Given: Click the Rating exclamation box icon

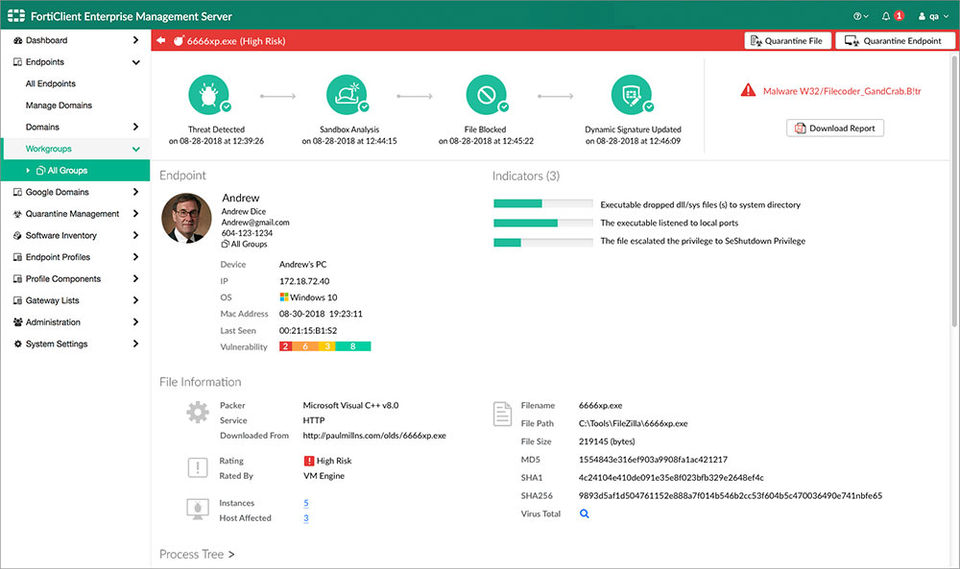Looking at the screenshot, I should [197, 467].
